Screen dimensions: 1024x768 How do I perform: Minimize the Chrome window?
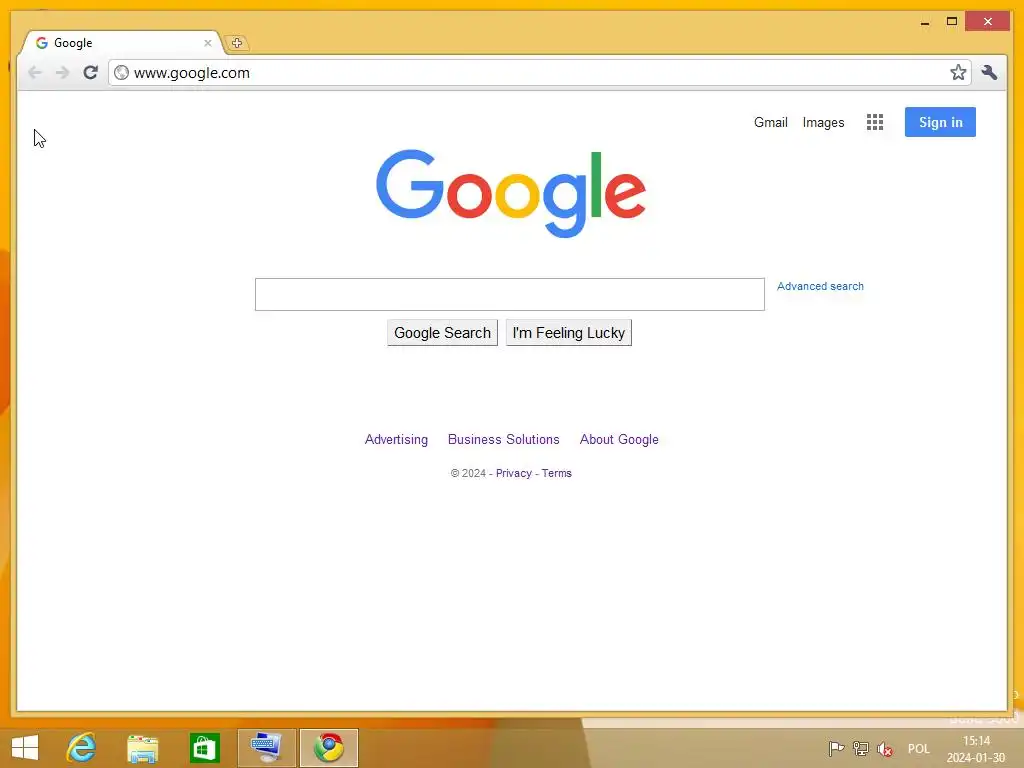(925, 22)
